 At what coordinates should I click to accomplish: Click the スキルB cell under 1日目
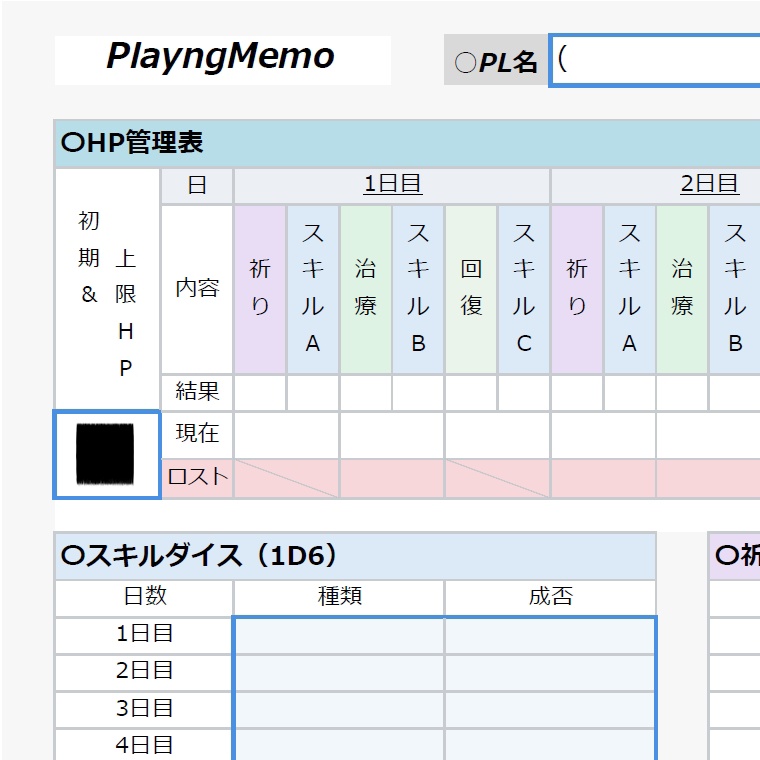[418, 289]
